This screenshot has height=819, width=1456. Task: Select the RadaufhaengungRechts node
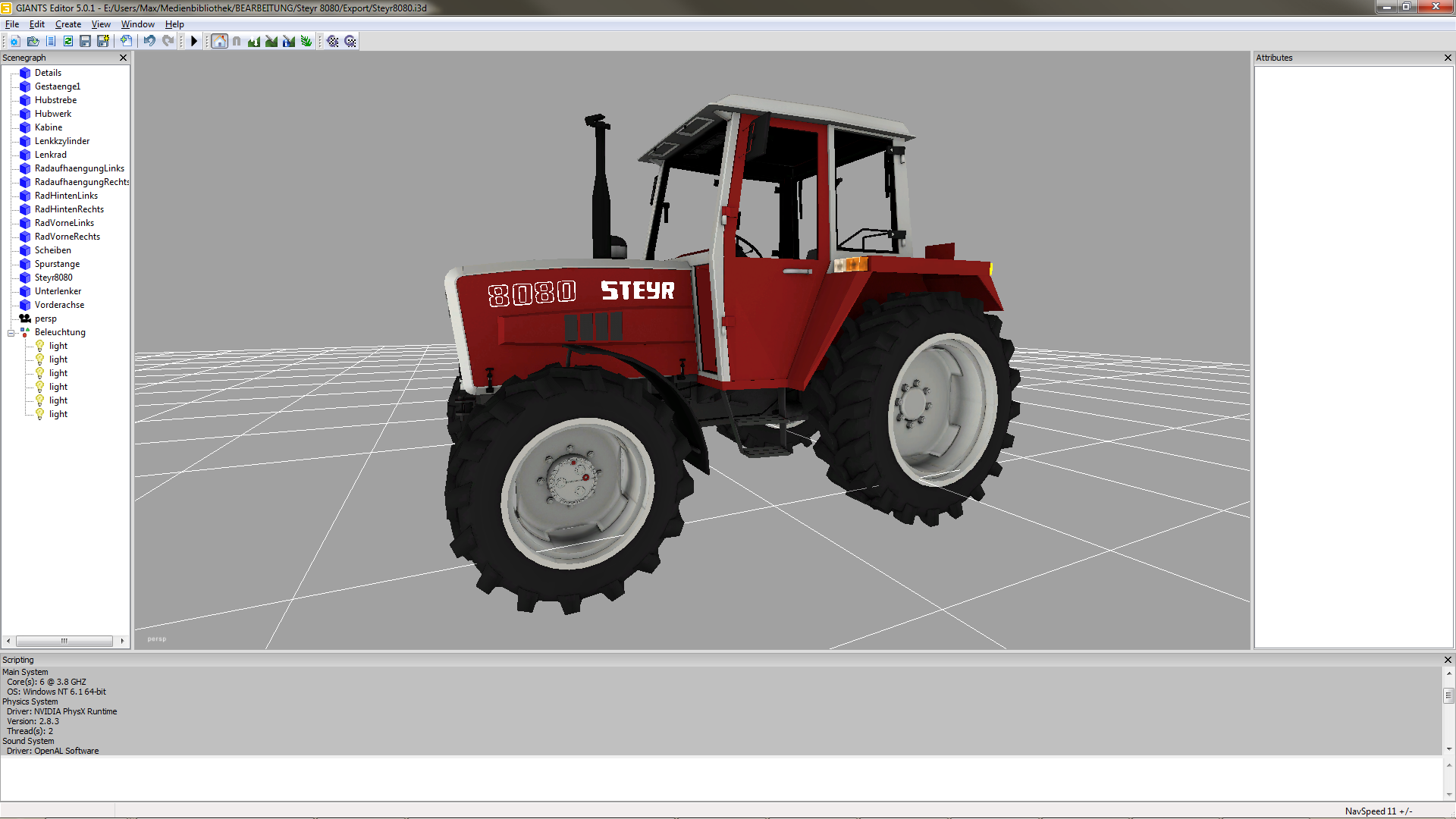(x=82, y=182)
